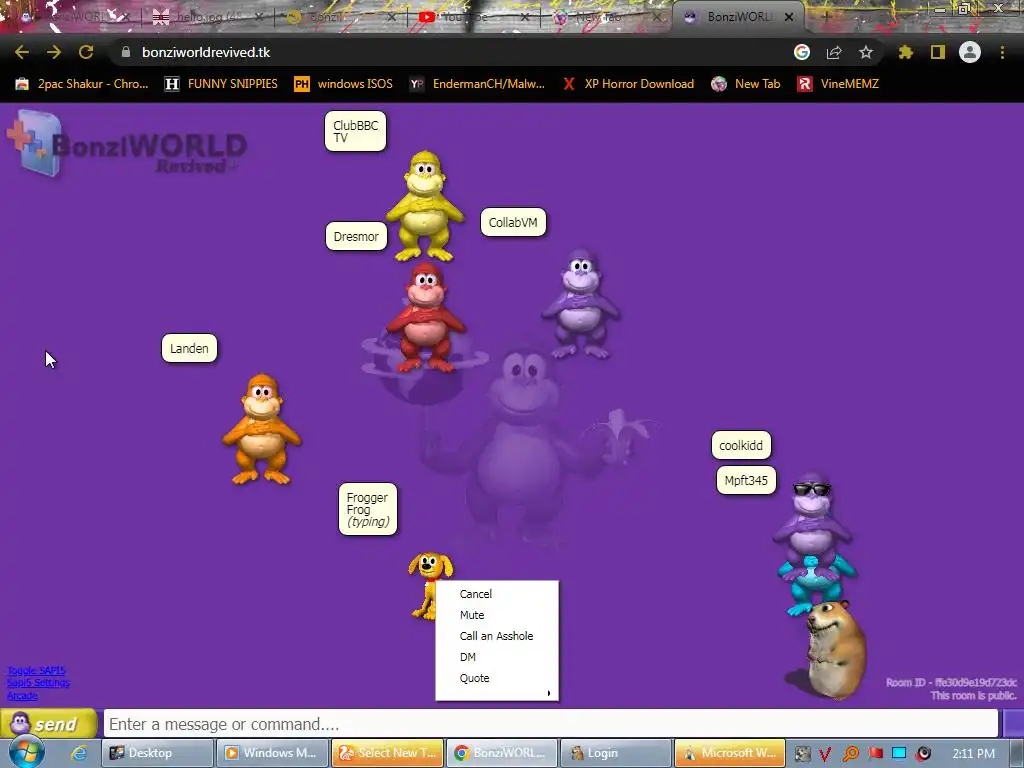1024x768 pixels.
Task: Choose DM in the context menu
Action: tap(497, 657)
